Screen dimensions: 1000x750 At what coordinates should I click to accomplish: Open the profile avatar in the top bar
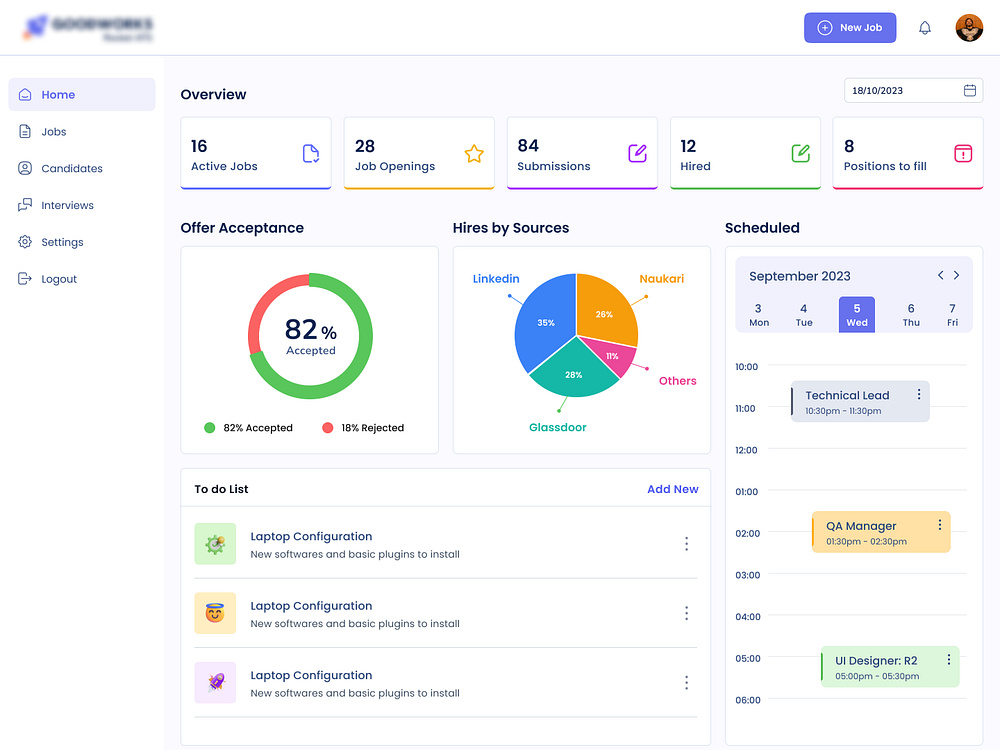(x=969, y=27)
